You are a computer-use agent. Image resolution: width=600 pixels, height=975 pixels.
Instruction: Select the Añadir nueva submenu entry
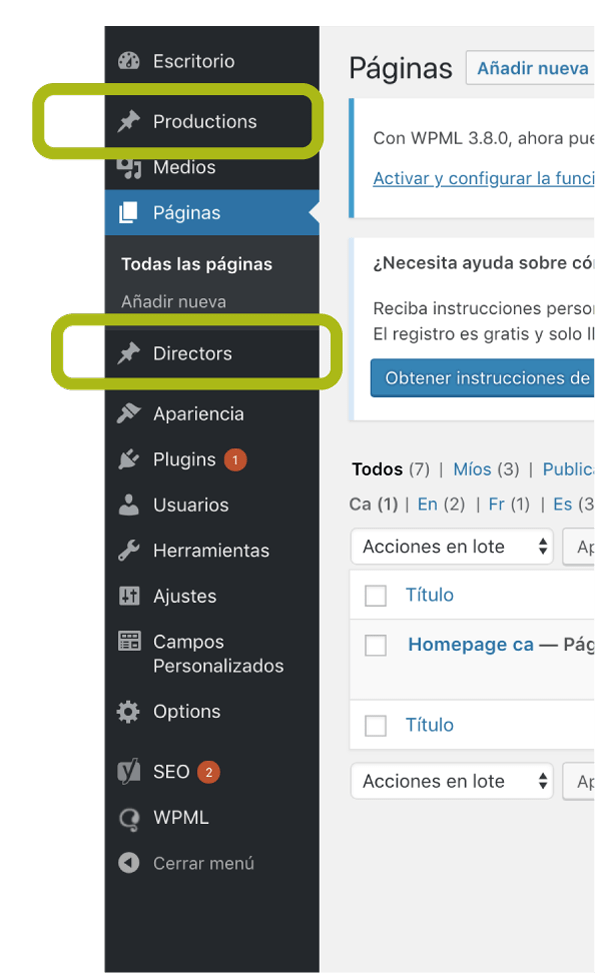tap(173, 302)
